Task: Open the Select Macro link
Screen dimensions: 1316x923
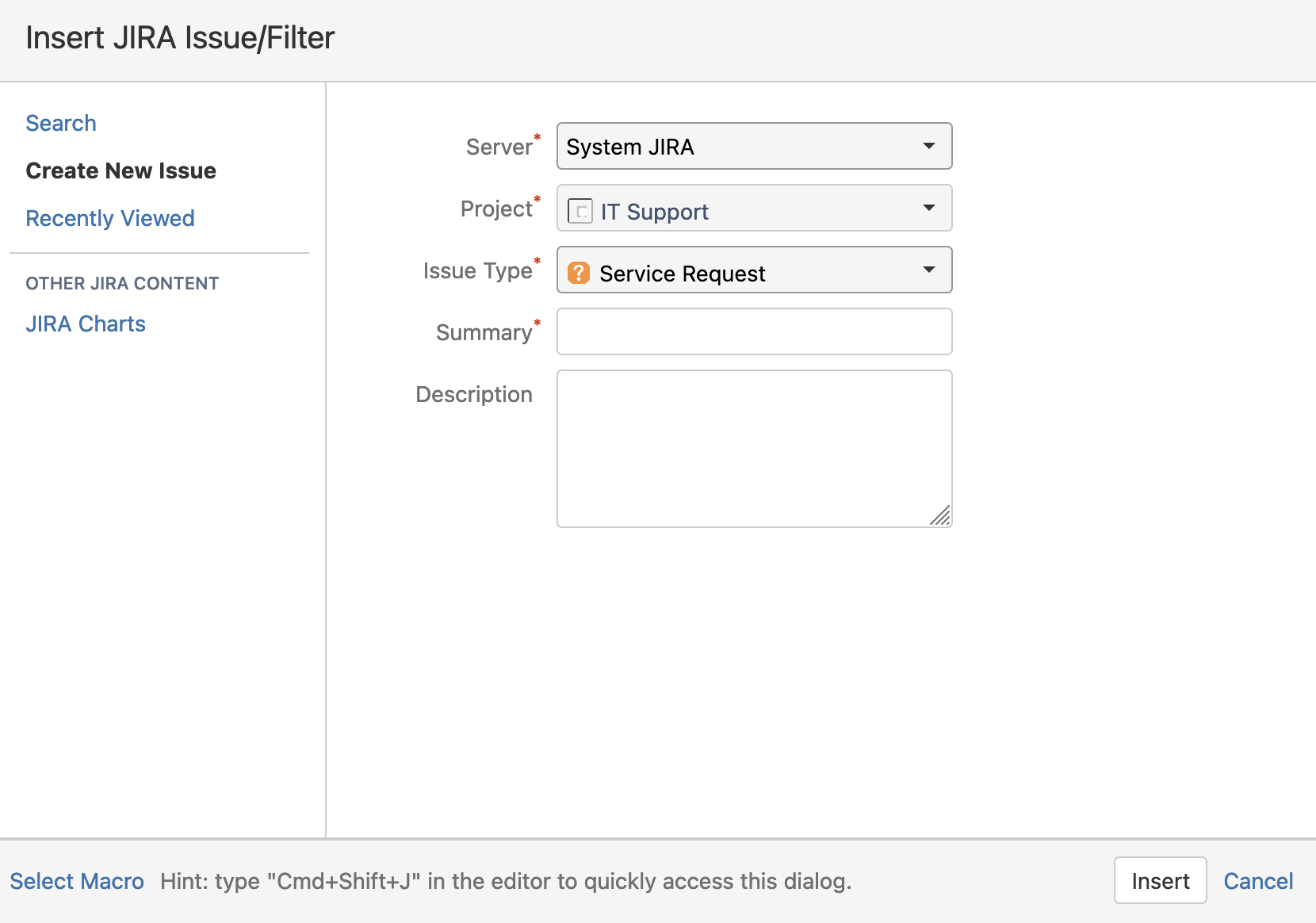Action: coord(76,880)
